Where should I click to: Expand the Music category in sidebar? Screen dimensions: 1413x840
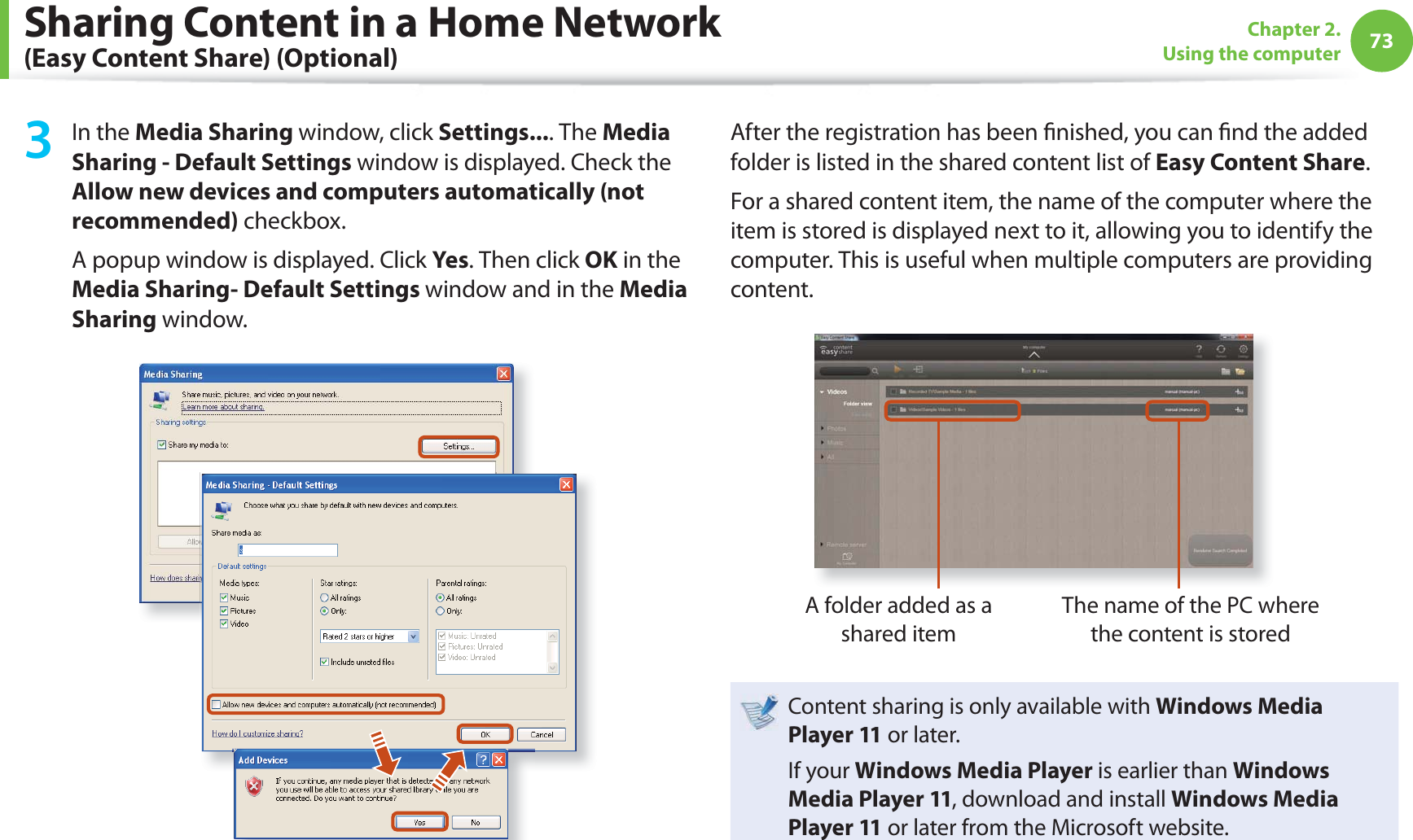[x=822, y=442]
